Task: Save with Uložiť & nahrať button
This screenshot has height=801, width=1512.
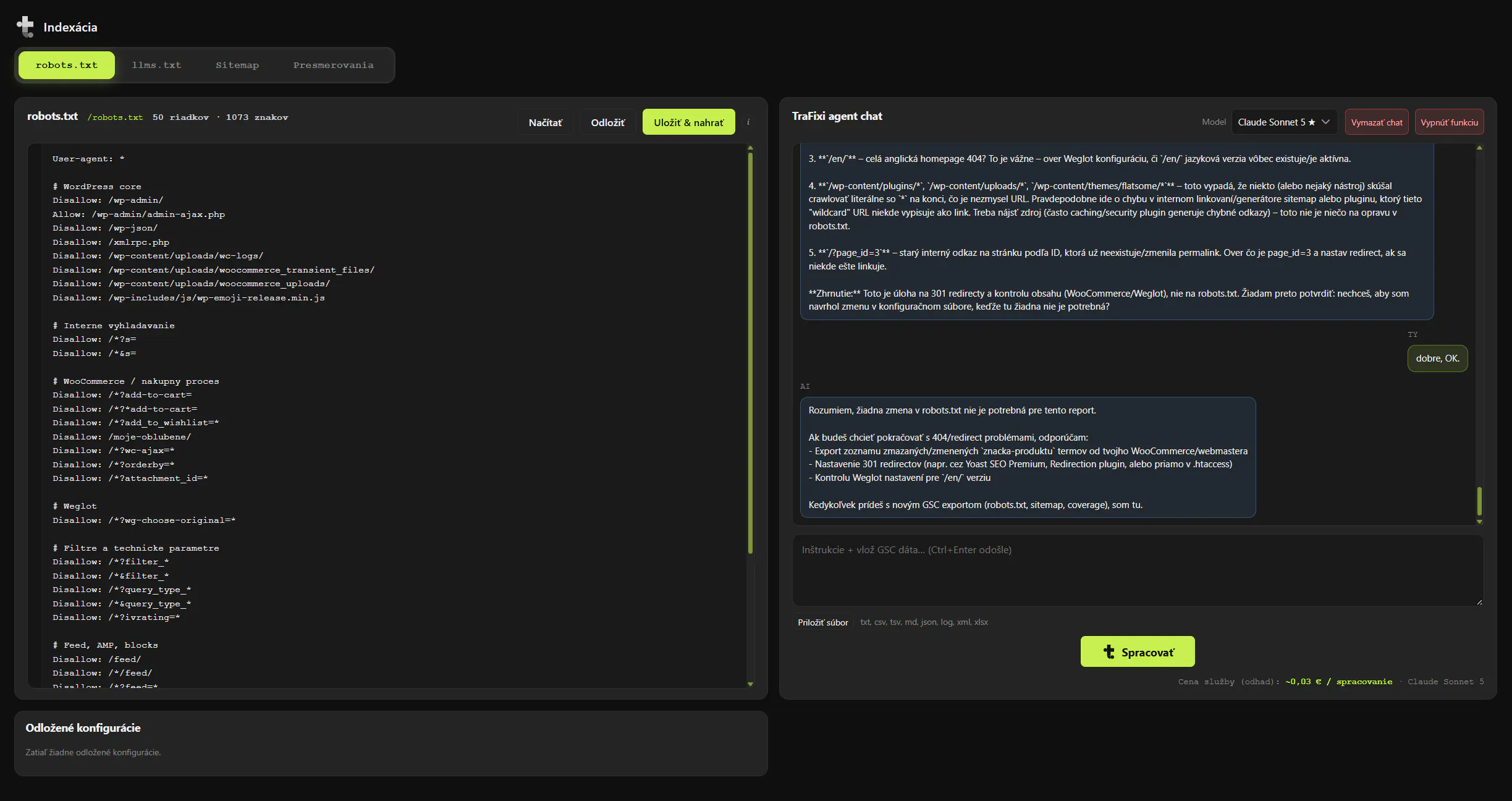Action: point(688,122)
